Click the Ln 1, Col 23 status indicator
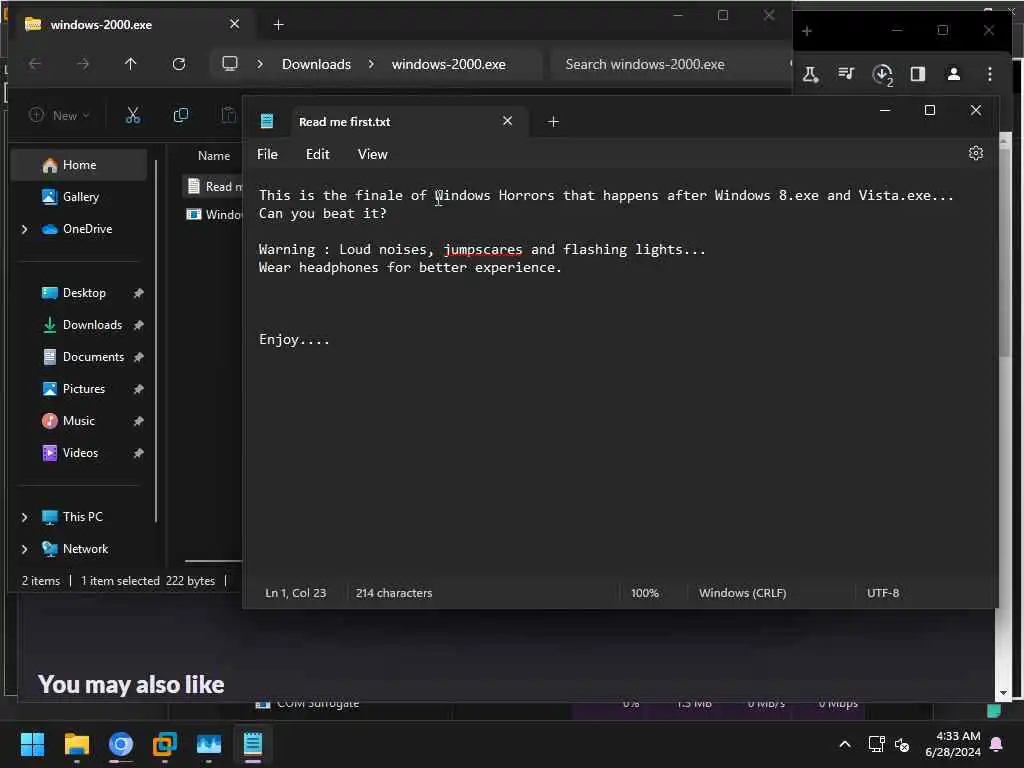Viewport: 1024px width, 768px height. pyautogui.click(x=295, y=593)
